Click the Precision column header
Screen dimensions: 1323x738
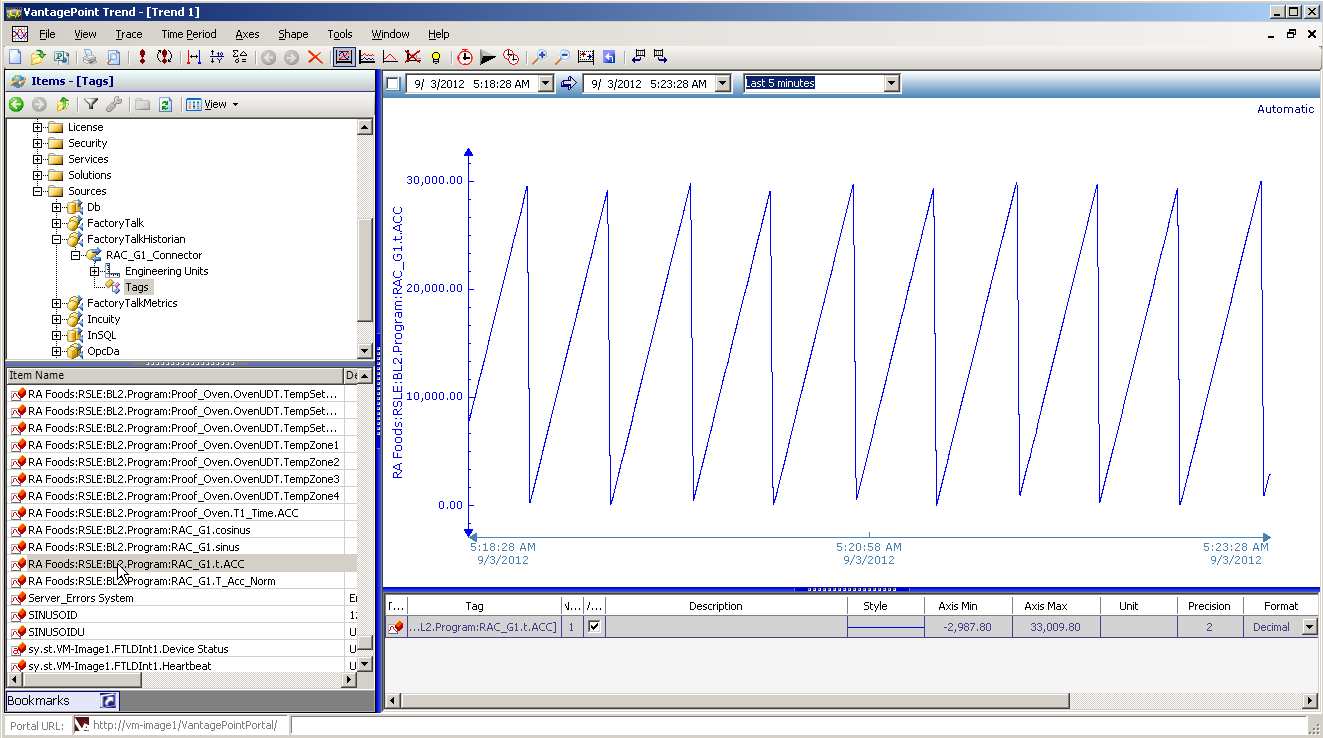(1209, 606)
